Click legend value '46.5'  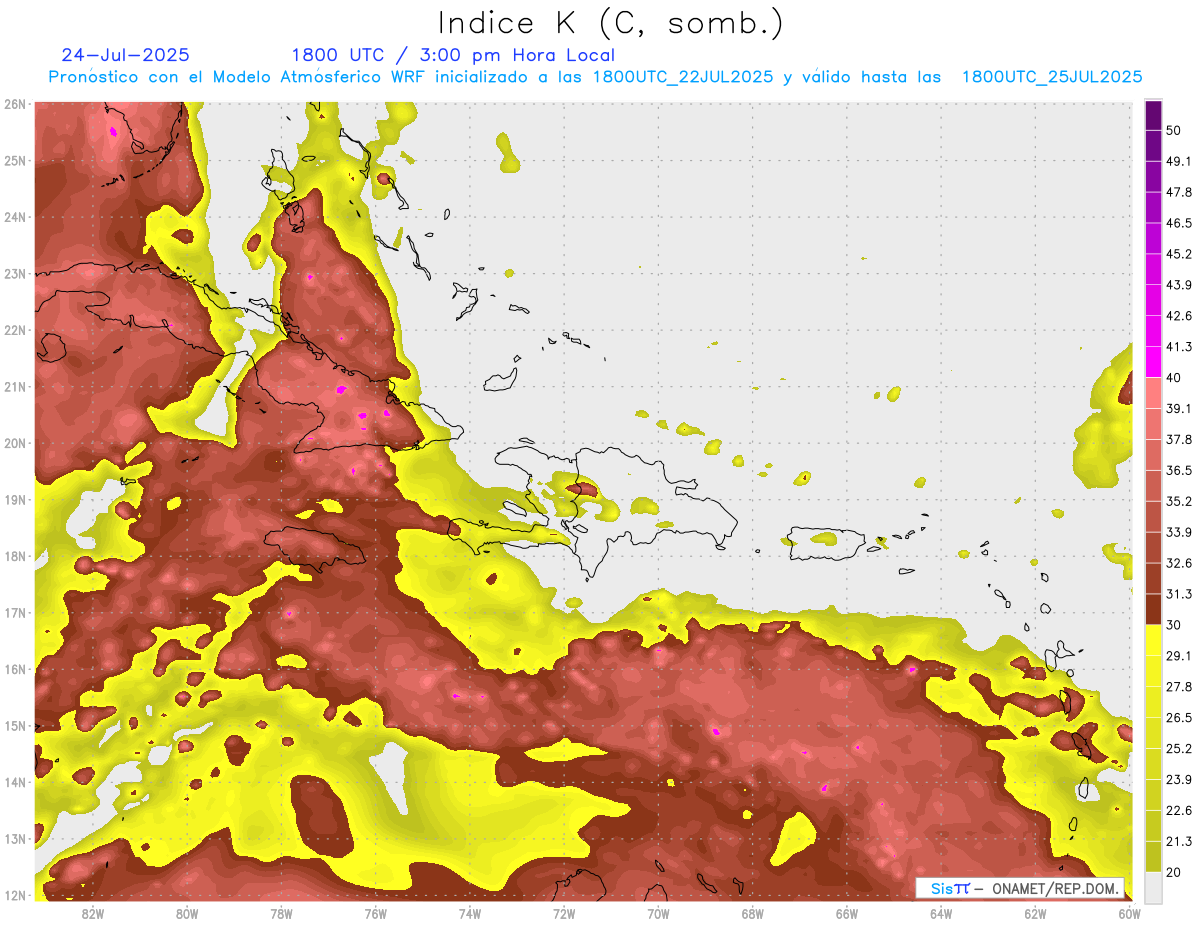pyautogui.click(x=1178, y=223)
